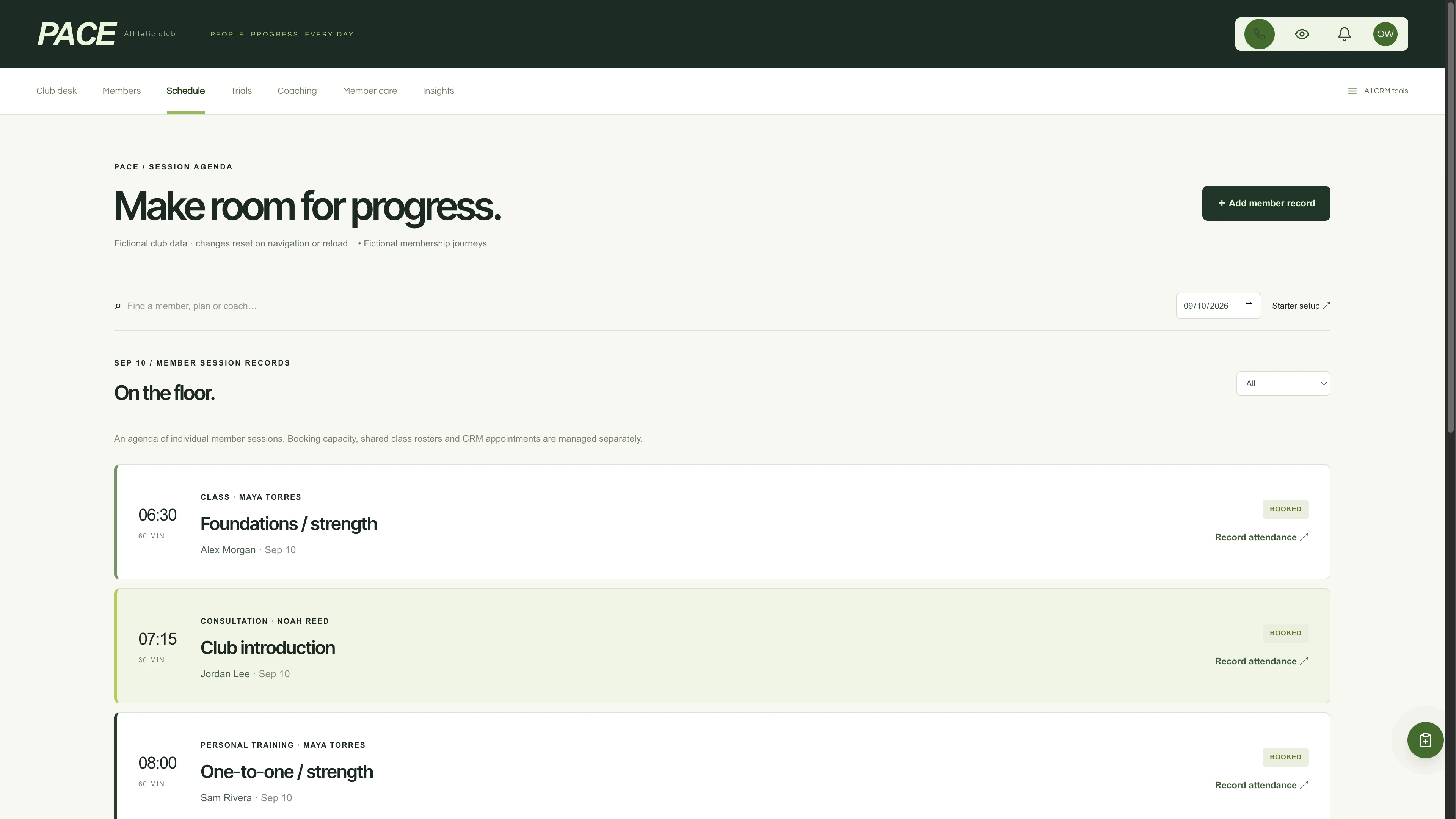Select member name Jordan Lee

(225, 674)
